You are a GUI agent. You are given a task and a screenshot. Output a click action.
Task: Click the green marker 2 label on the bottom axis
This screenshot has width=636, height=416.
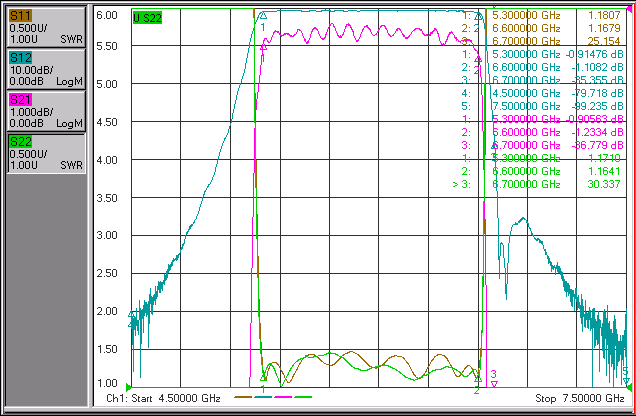click(x=477, y=390)
